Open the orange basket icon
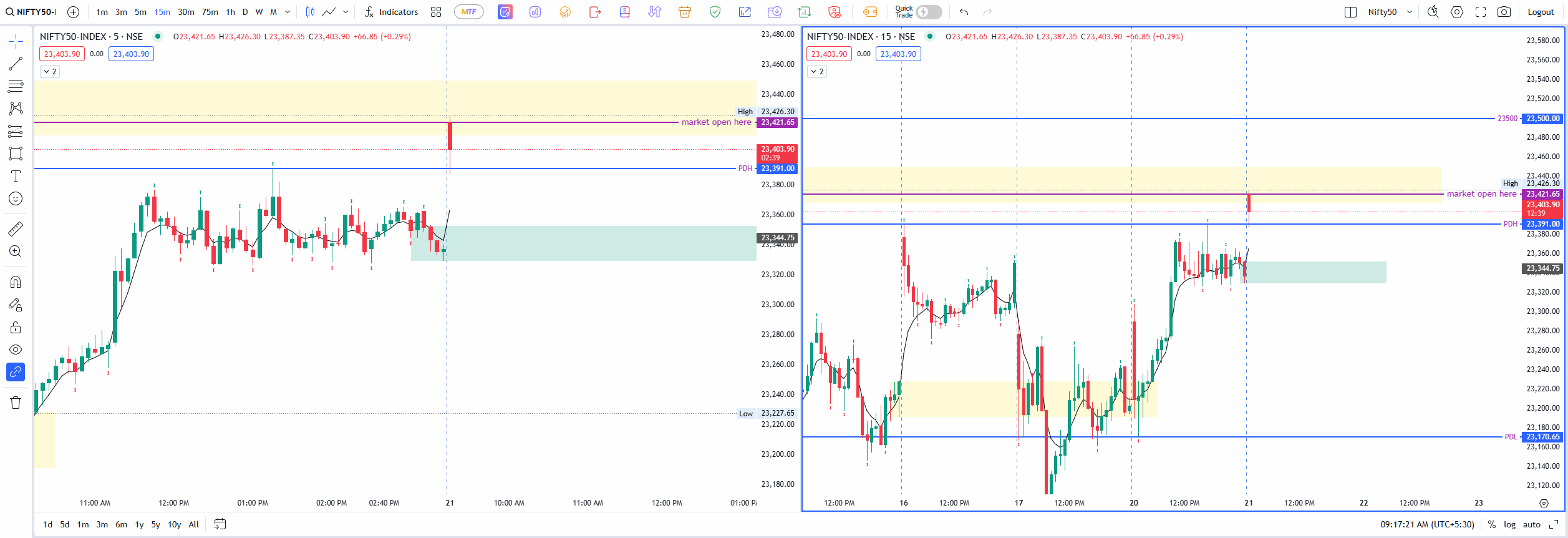 [685, 12]
